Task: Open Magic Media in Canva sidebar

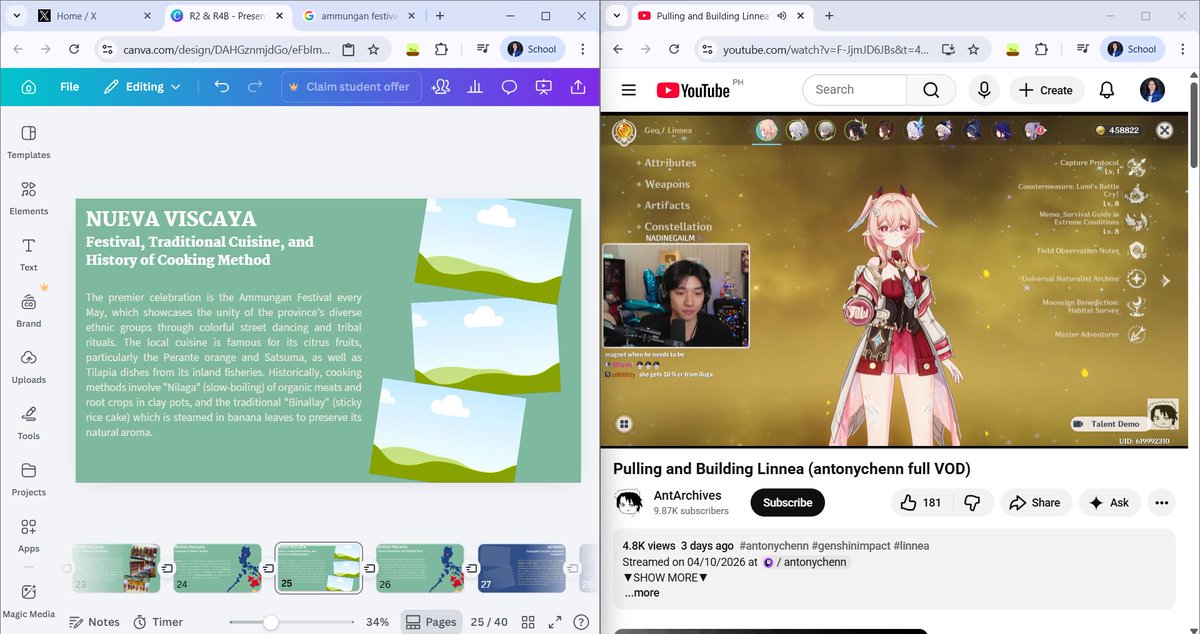Action: coord(28,600)
